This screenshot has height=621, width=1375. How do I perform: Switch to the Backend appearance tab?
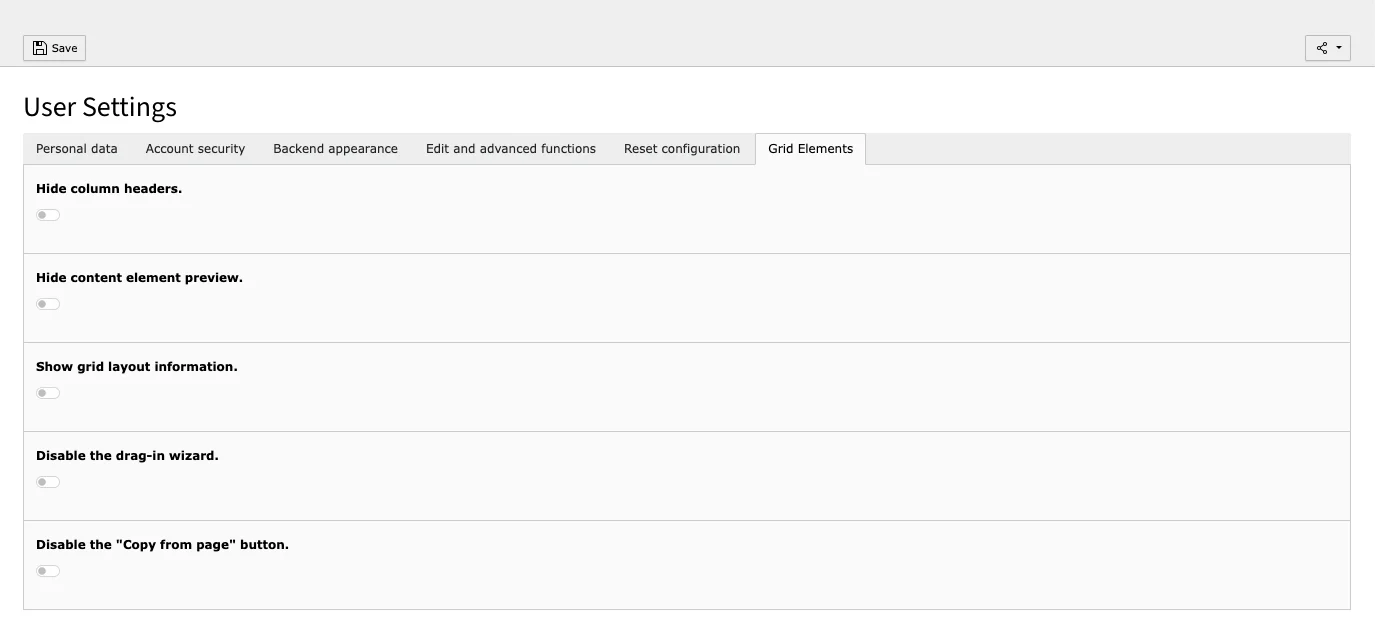(334, 148)
